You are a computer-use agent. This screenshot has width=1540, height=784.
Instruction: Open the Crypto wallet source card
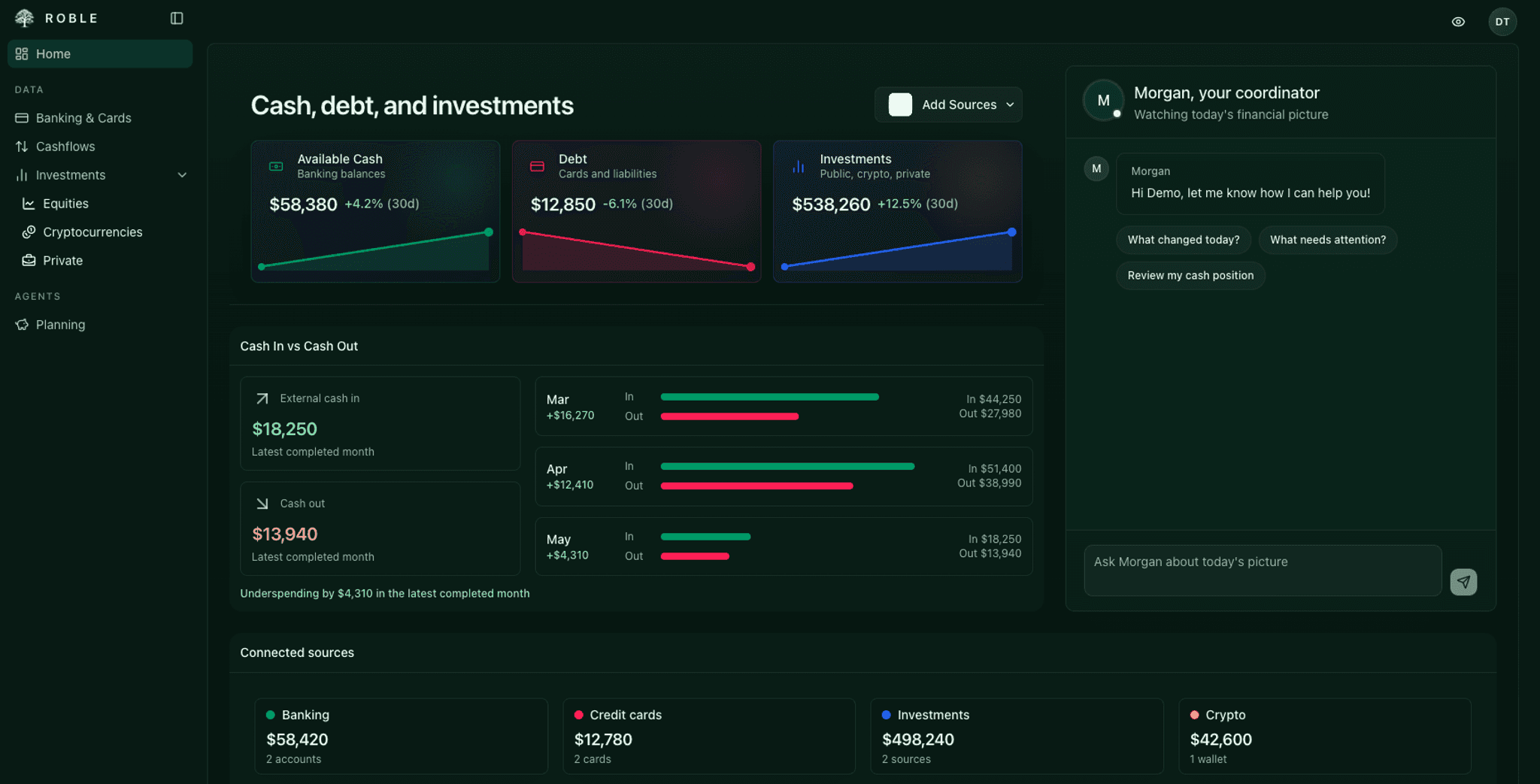coord(1325,736)
